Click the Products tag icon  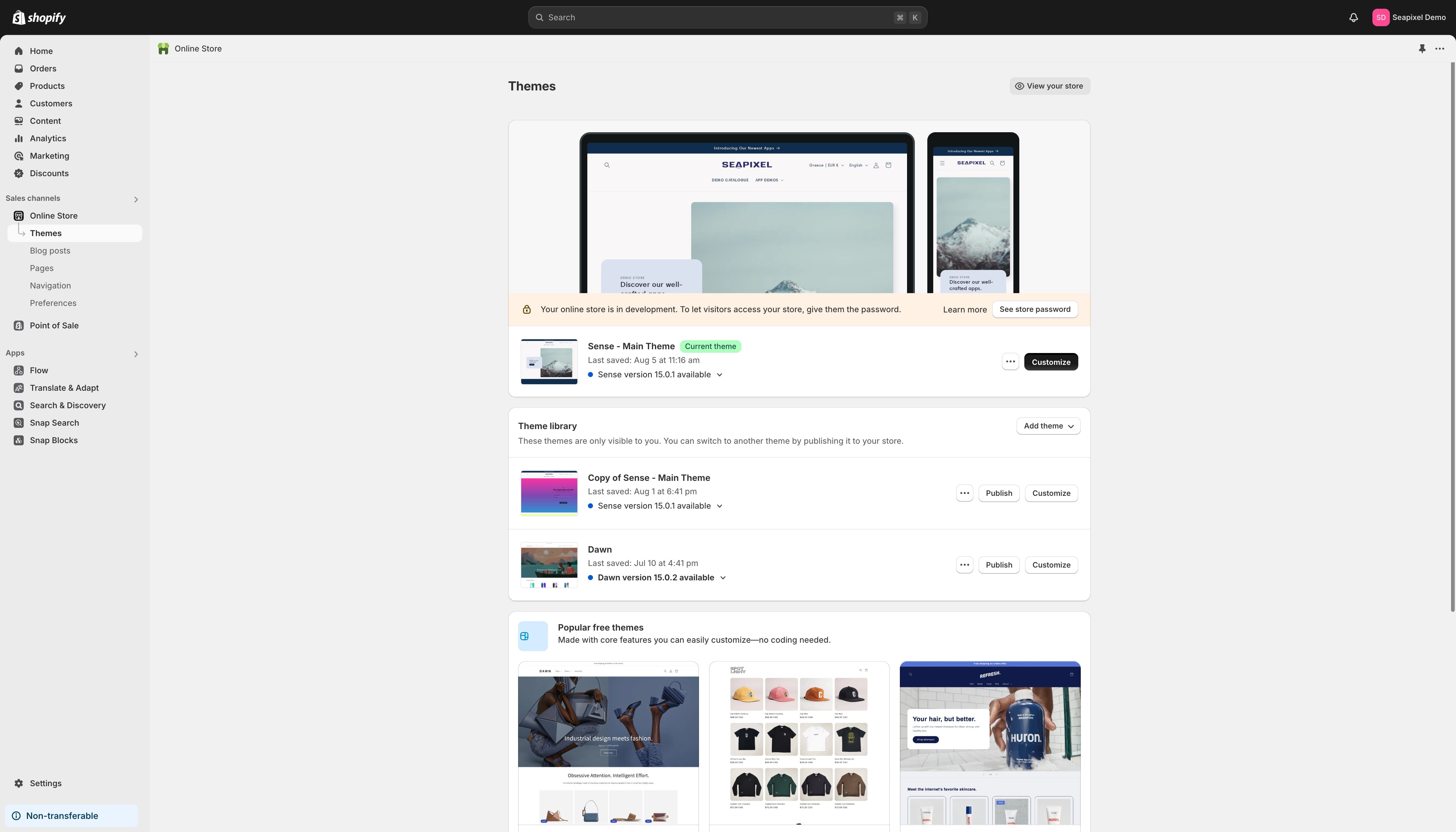pos(19,86)
